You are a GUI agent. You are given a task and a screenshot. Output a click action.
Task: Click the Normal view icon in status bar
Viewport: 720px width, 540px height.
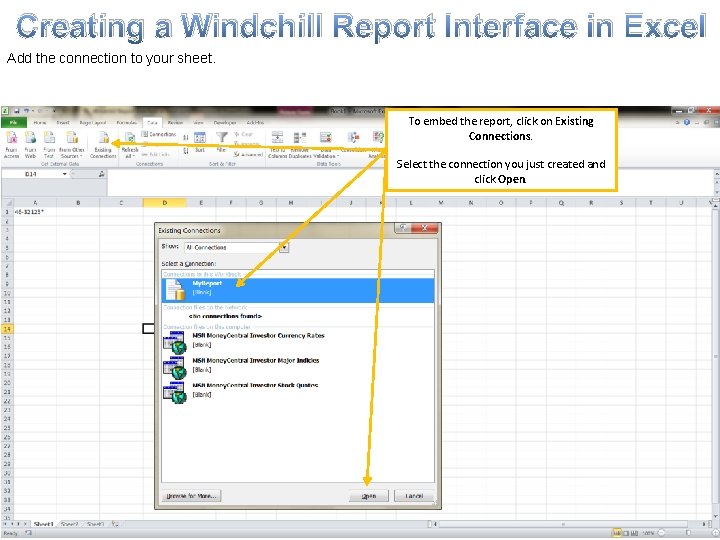[617, 533]
